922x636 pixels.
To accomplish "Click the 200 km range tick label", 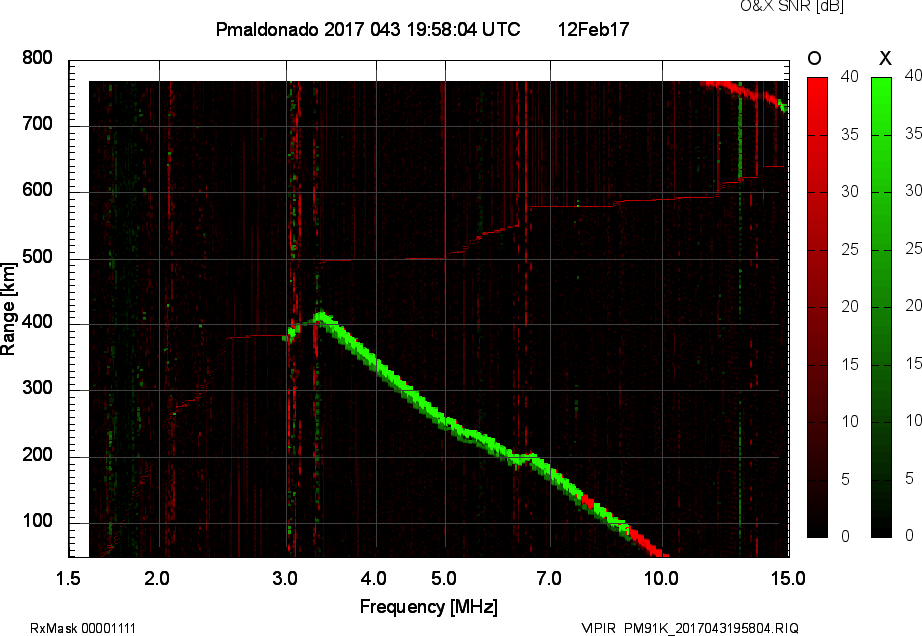I will [x=38, y=455].
